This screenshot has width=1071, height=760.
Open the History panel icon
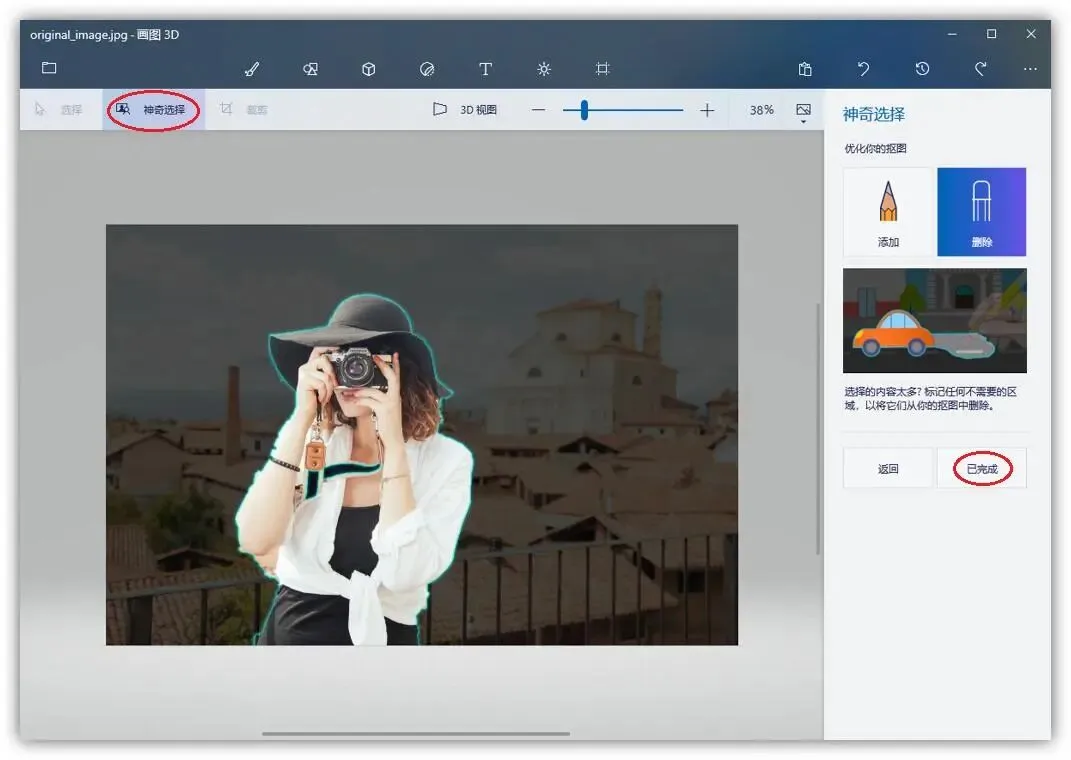[921, 69]
